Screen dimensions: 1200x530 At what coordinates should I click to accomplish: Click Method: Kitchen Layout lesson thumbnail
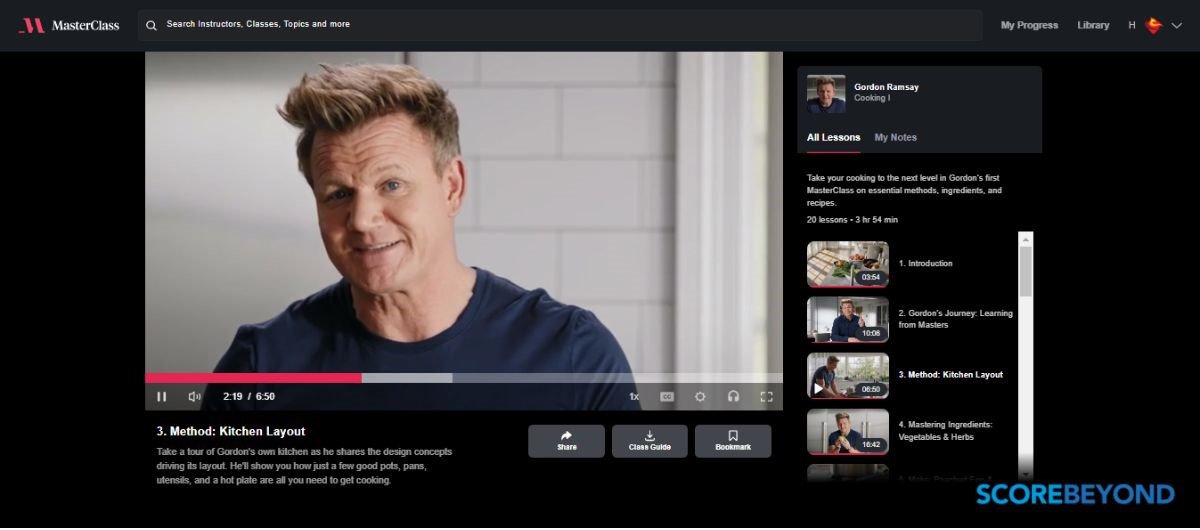[848, 375]
